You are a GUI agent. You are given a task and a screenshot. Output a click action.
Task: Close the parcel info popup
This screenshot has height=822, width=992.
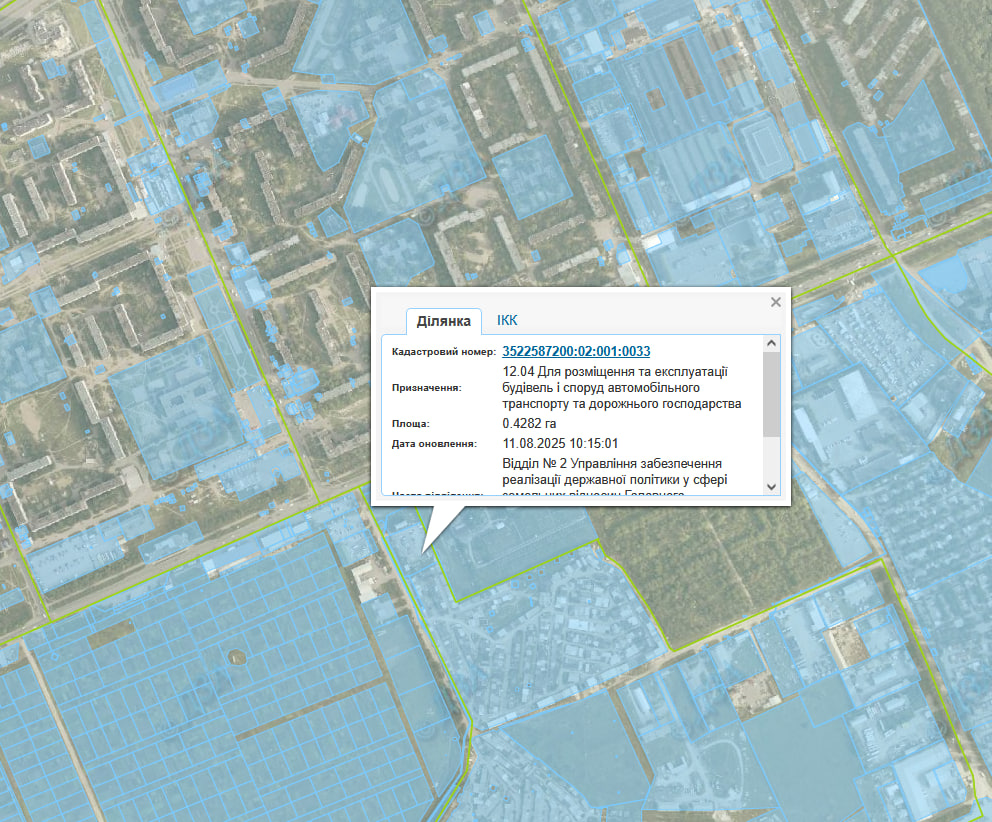tap(775, 301)
